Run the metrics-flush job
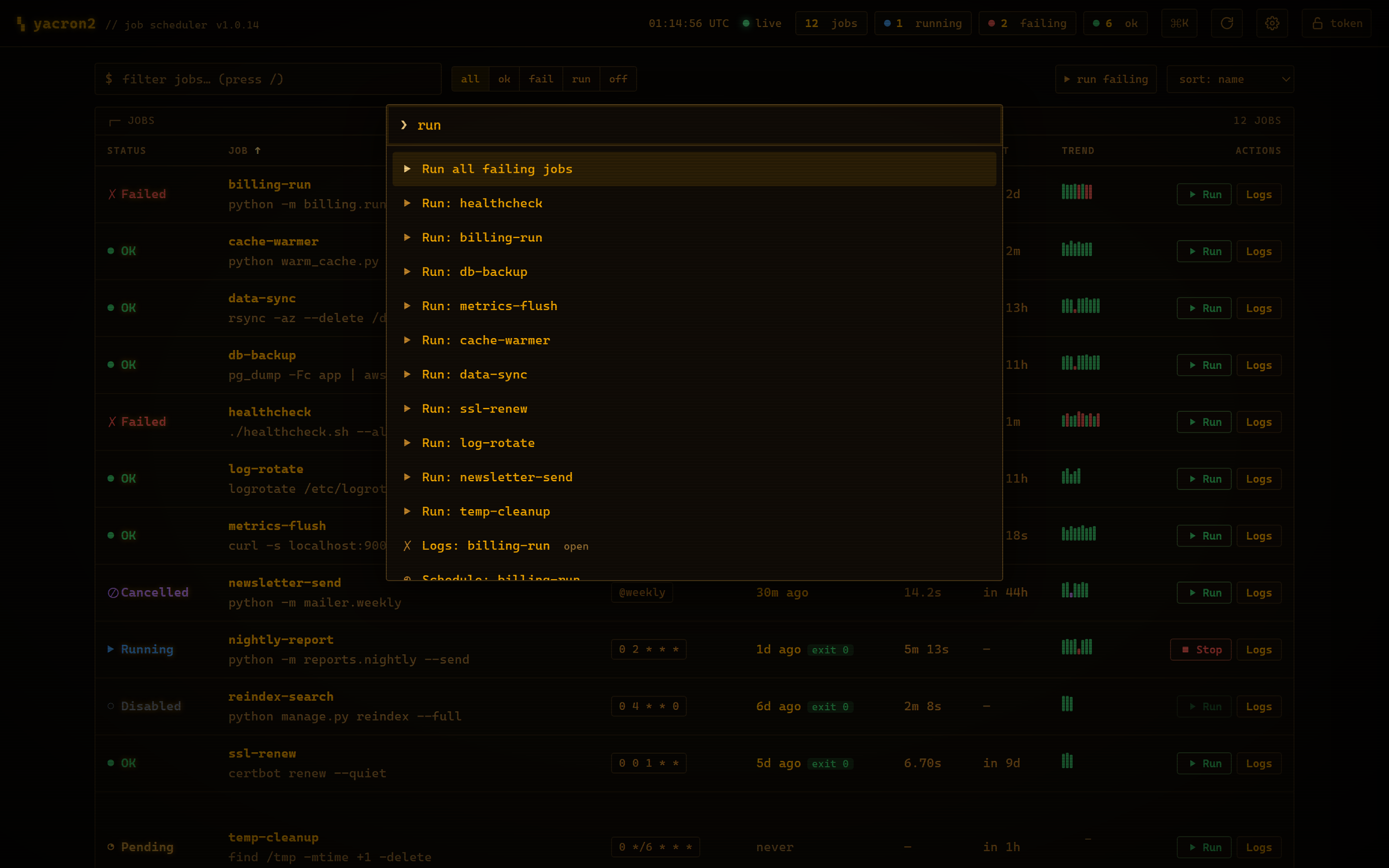 tap(1204, 536)
